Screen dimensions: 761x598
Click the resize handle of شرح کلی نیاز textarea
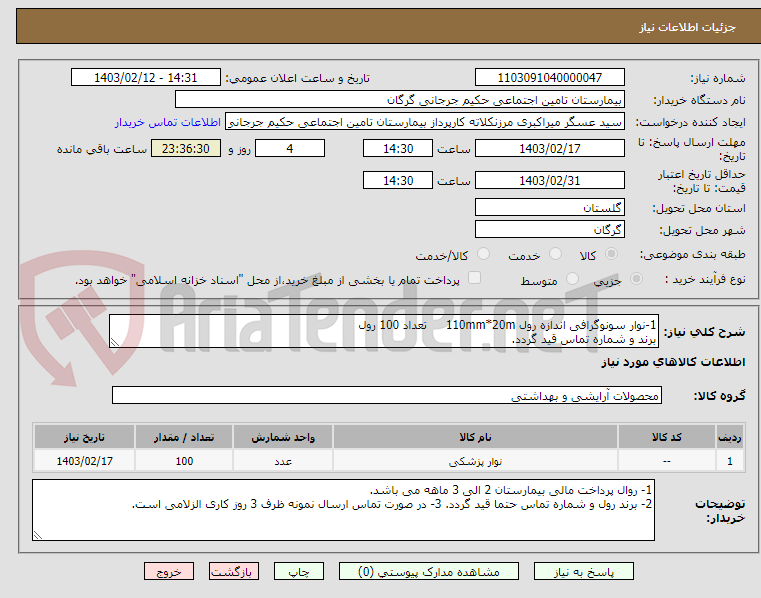[115, 342]
